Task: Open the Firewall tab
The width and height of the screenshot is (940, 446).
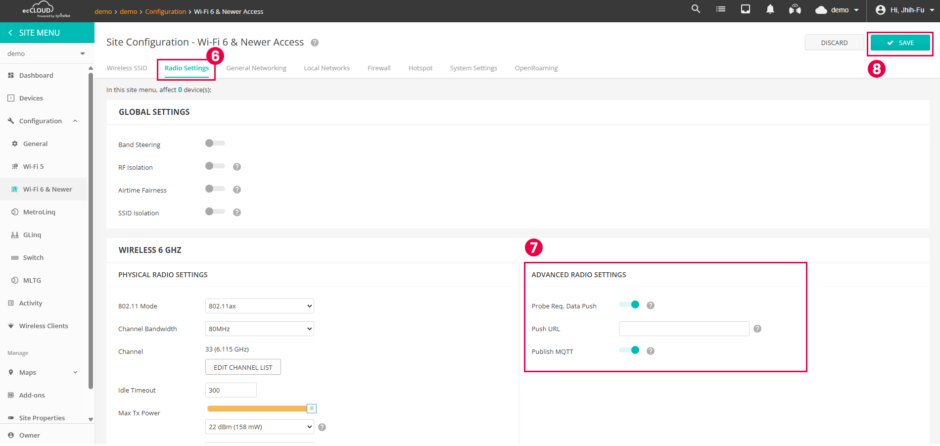Action: [x=379, y=68]
